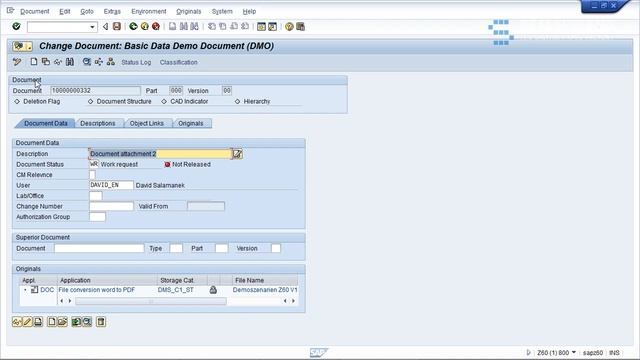Open the Environment menu
The image size is (640, 360).
coord(149,11)
